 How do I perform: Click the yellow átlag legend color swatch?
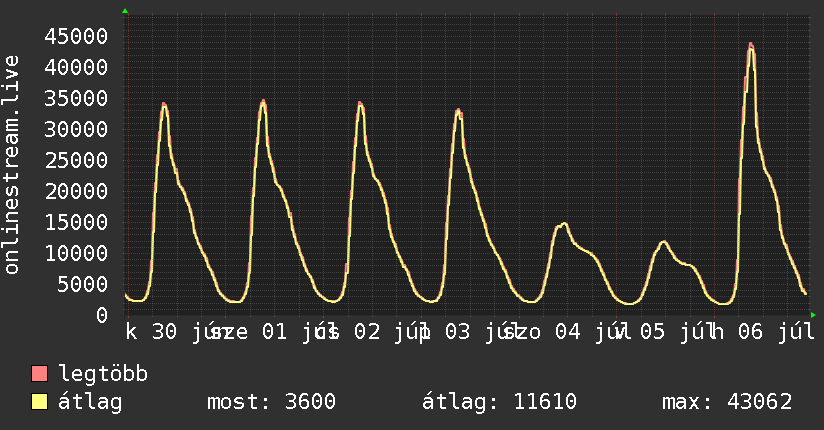coord(39,401)
